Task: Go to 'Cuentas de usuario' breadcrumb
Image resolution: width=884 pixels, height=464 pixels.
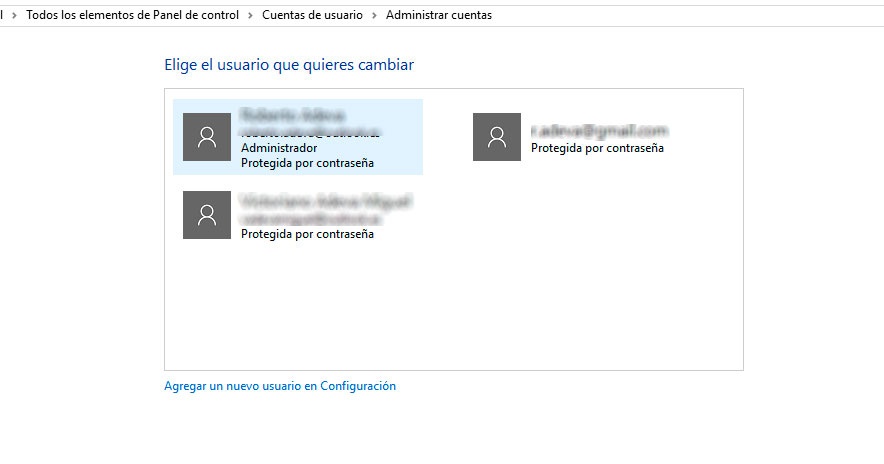Action: coord(312,15)
